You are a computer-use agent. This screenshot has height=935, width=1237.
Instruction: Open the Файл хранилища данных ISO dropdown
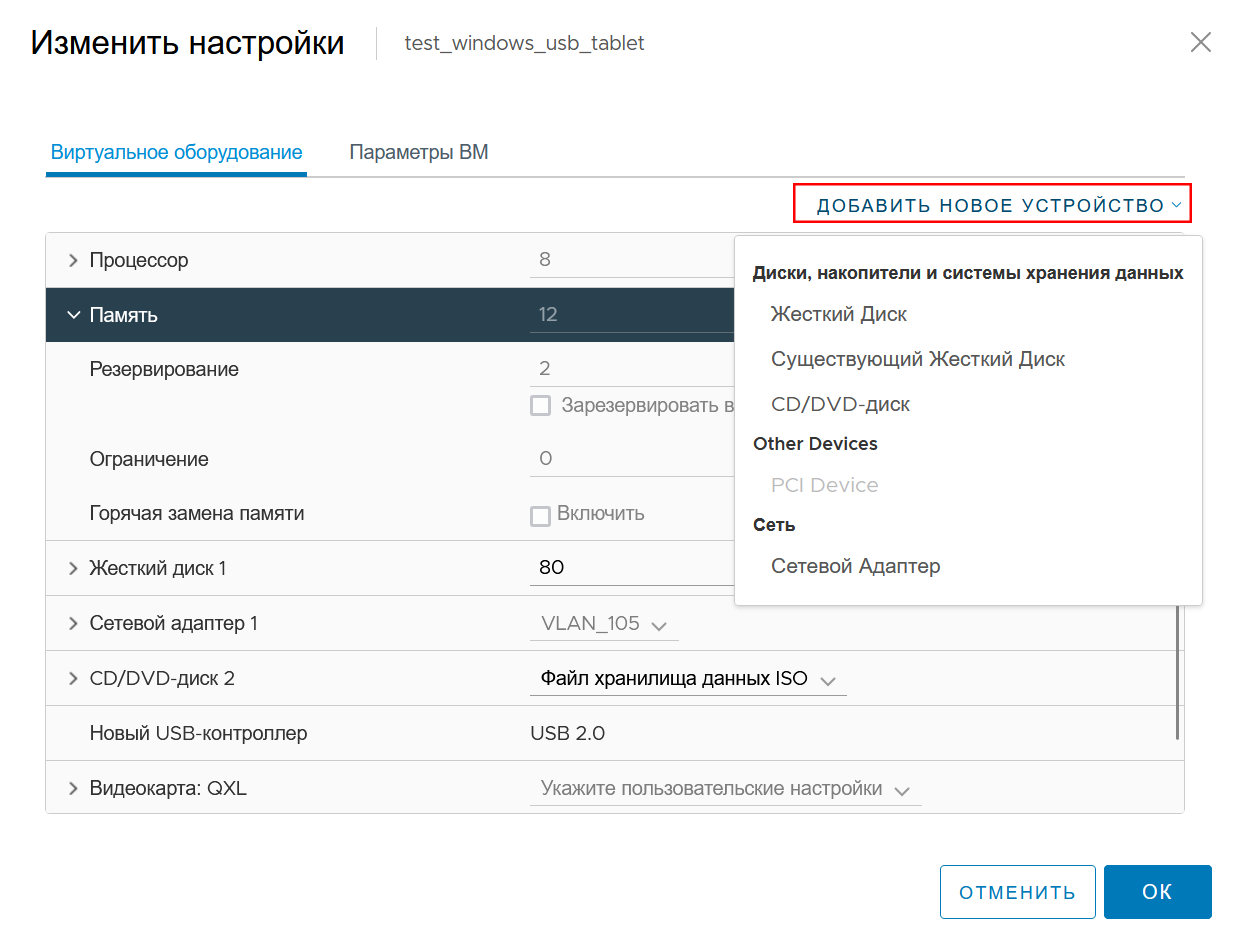click(687, 679)
